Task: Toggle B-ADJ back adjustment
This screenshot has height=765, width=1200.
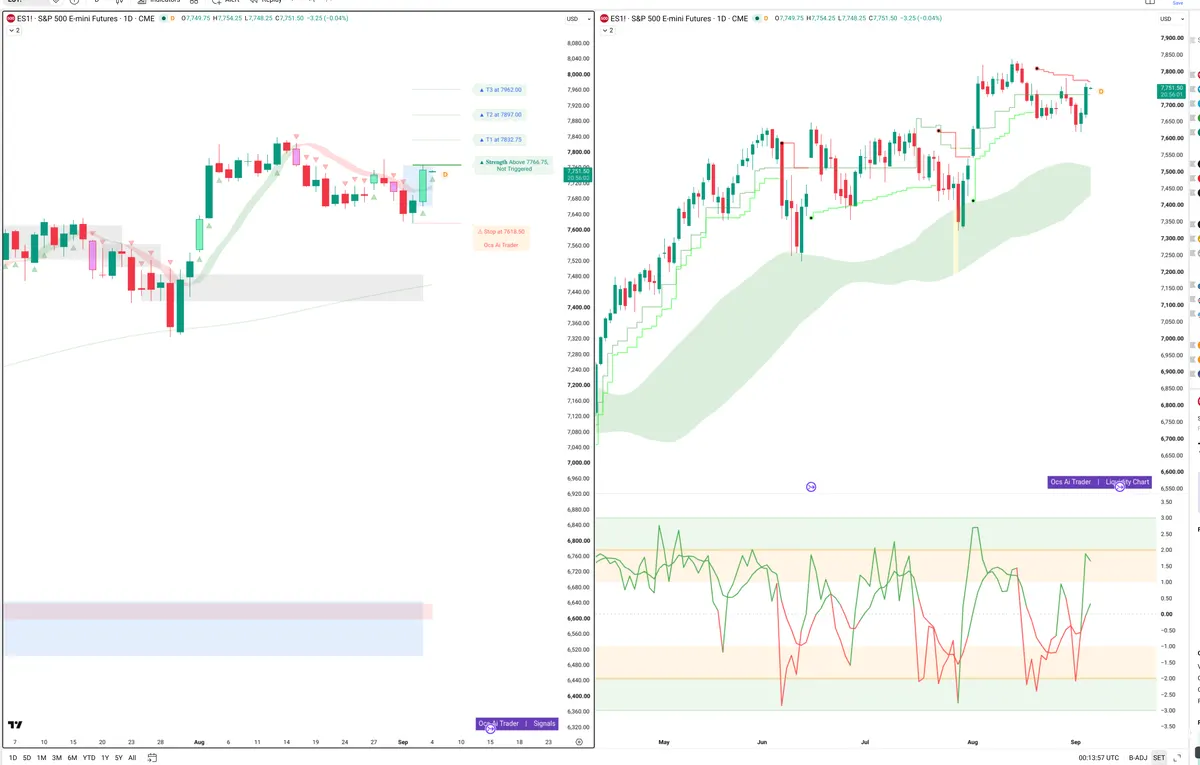Action: coord(1138,758)
